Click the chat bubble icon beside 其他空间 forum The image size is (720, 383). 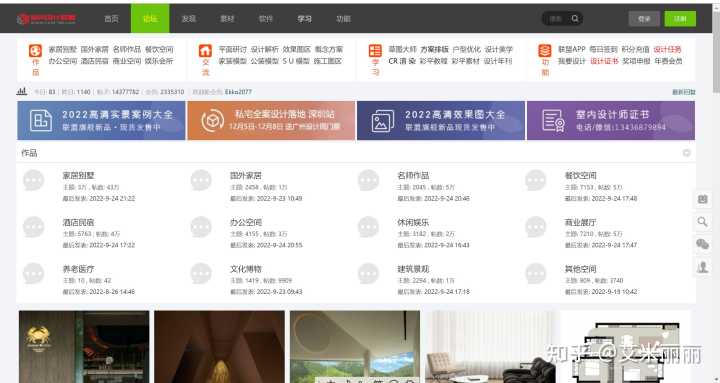pyautogui.click(x=536, y=273)
